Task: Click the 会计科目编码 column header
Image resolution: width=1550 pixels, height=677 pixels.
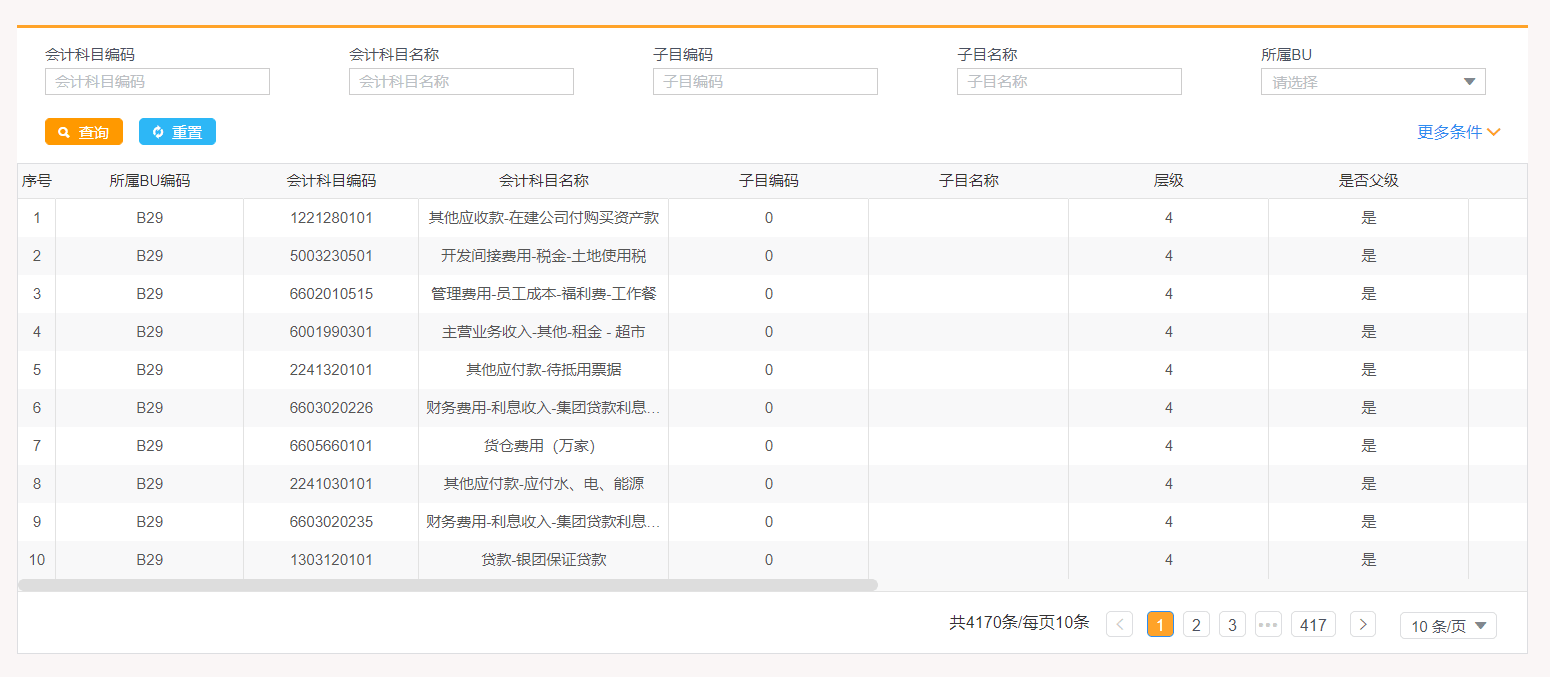Action: click(331, 181)
